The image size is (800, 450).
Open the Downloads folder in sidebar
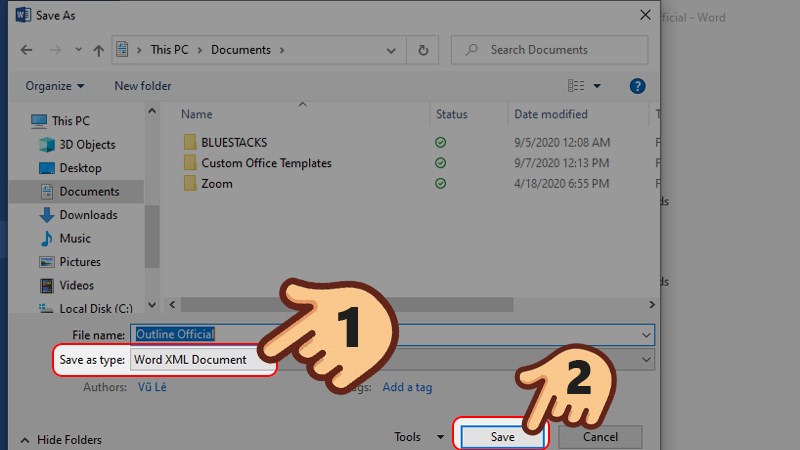click(88, 215)
